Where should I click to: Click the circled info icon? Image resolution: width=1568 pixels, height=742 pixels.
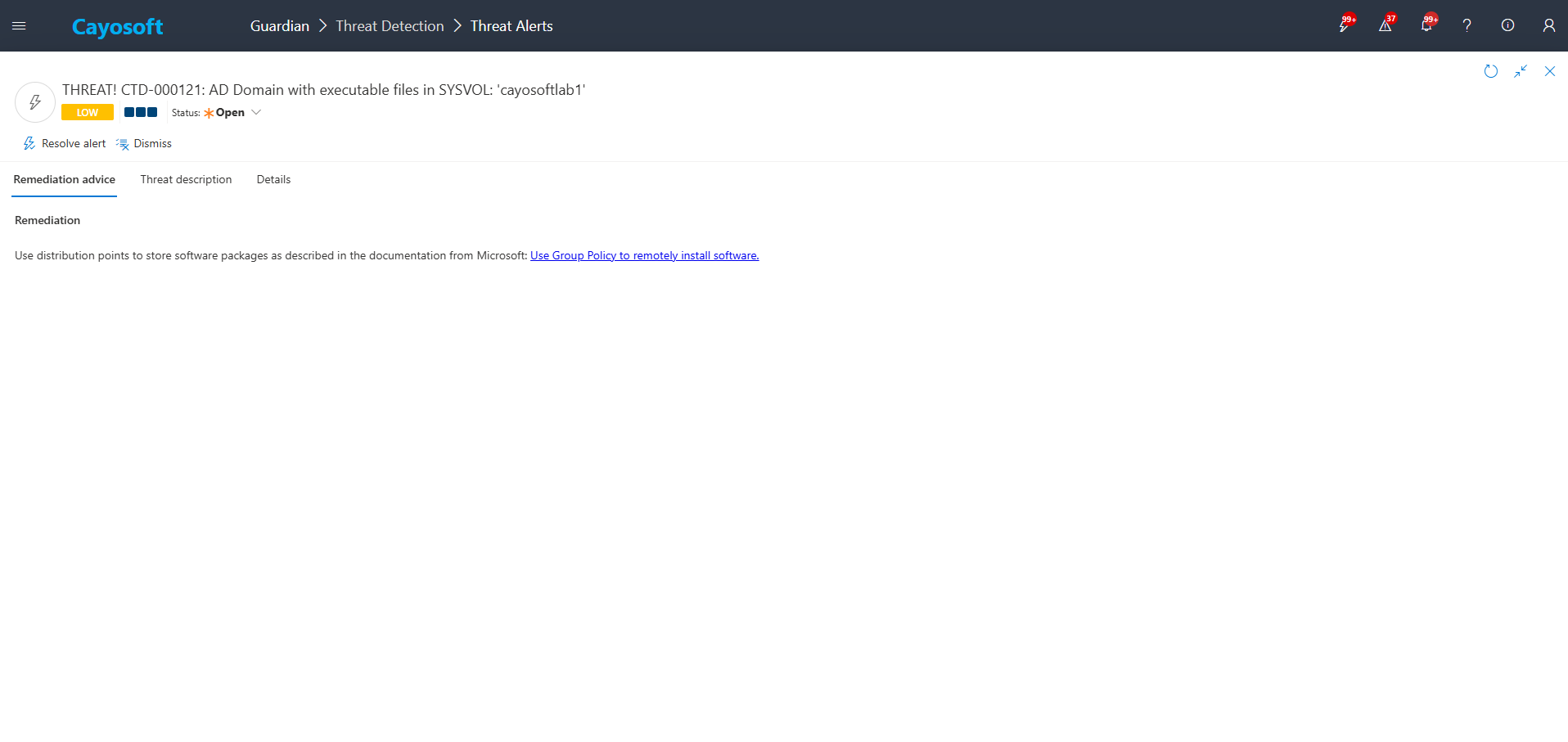tap(1507, 25)
